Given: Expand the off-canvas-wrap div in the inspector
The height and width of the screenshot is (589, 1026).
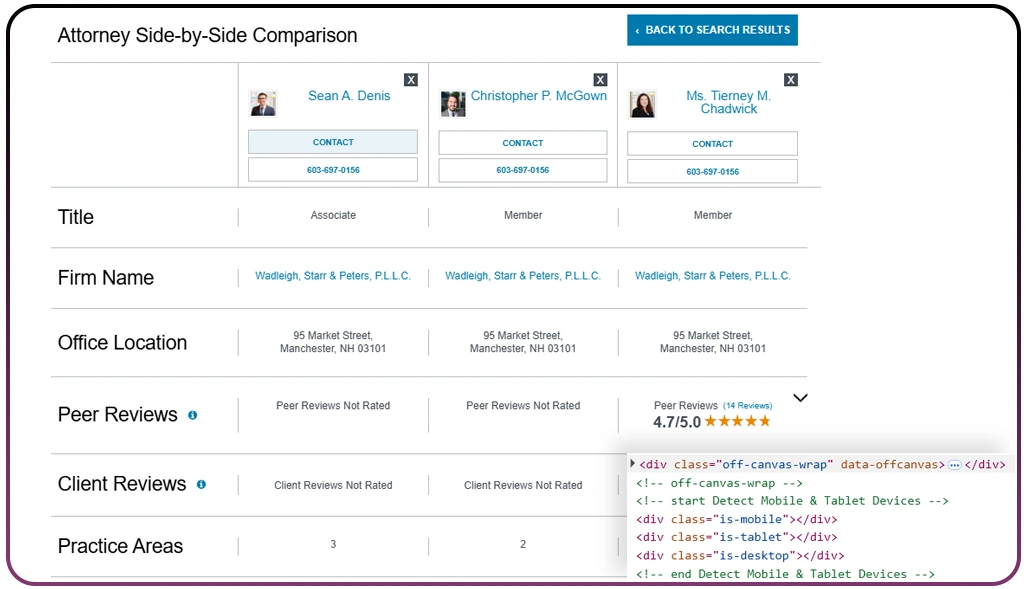Looking at the screenshot, I should click(633, 464).
